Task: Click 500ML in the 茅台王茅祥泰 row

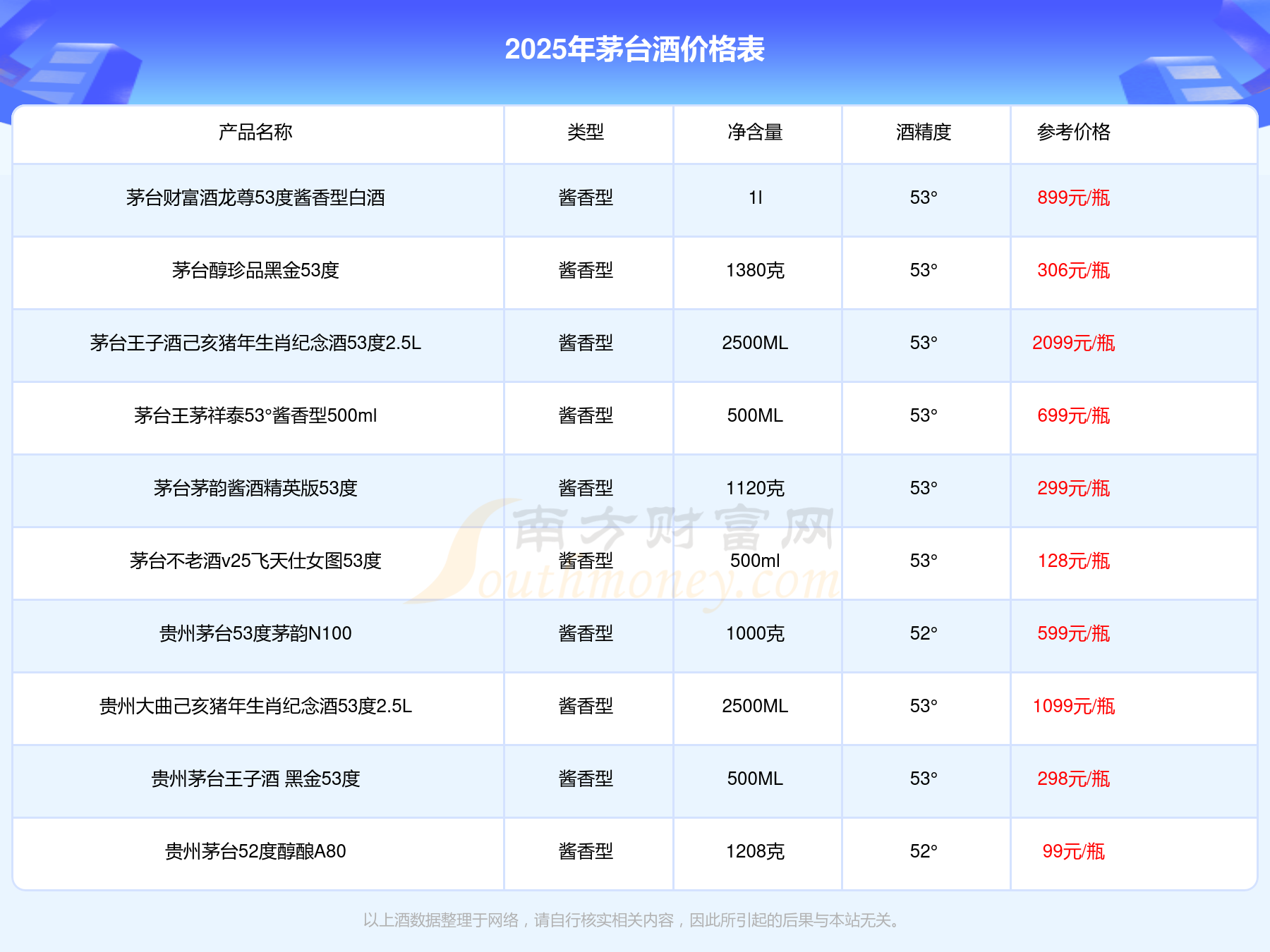Action: pos(755,415)
